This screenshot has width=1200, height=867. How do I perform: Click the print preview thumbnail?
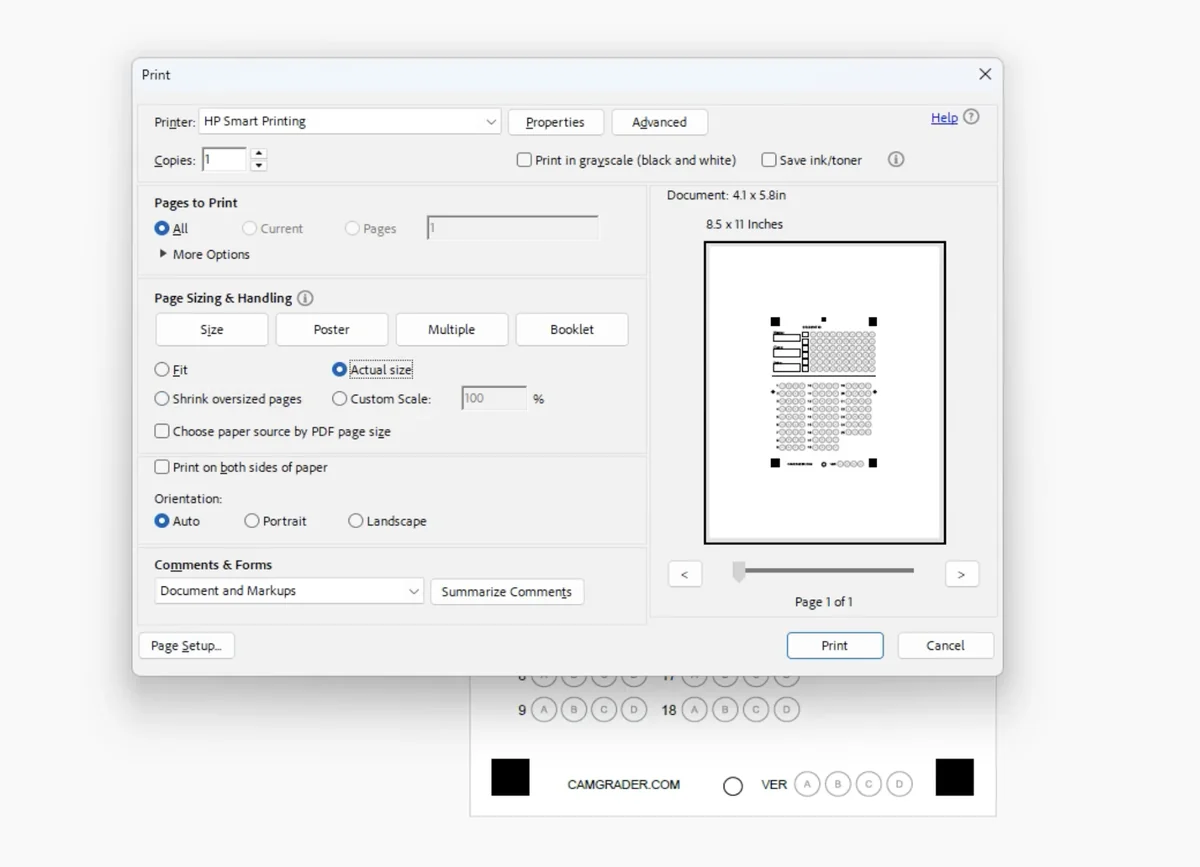click(x=825, y=393)
